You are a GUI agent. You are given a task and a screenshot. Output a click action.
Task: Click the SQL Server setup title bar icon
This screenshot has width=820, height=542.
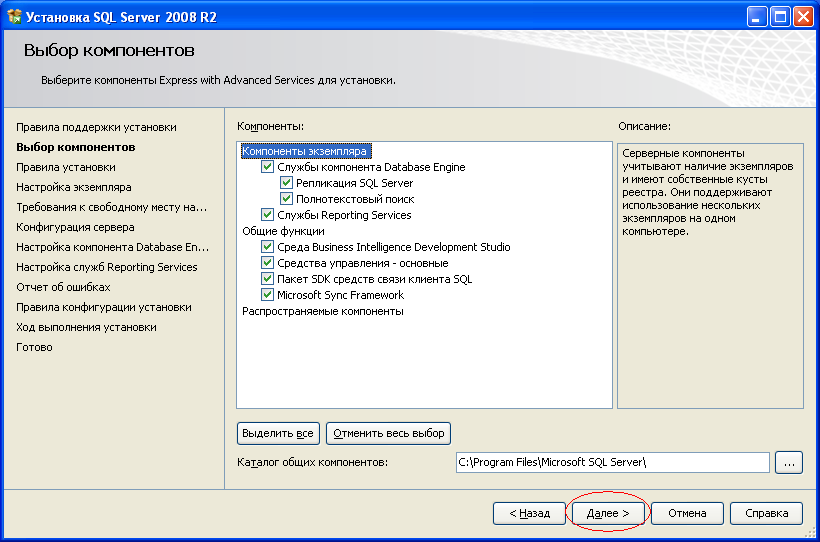tap(14, 18)
